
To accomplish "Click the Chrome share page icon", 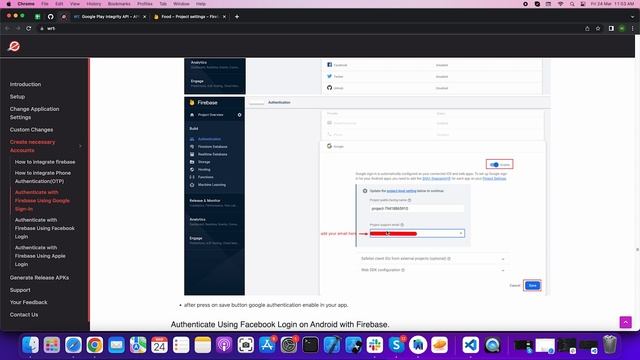I will point(587,28).
